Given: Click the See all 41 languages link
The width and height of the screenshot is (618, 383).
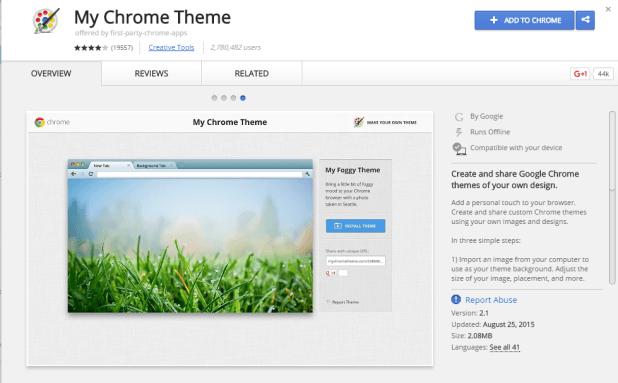Looking at the screenshot, I should (504, 347).
